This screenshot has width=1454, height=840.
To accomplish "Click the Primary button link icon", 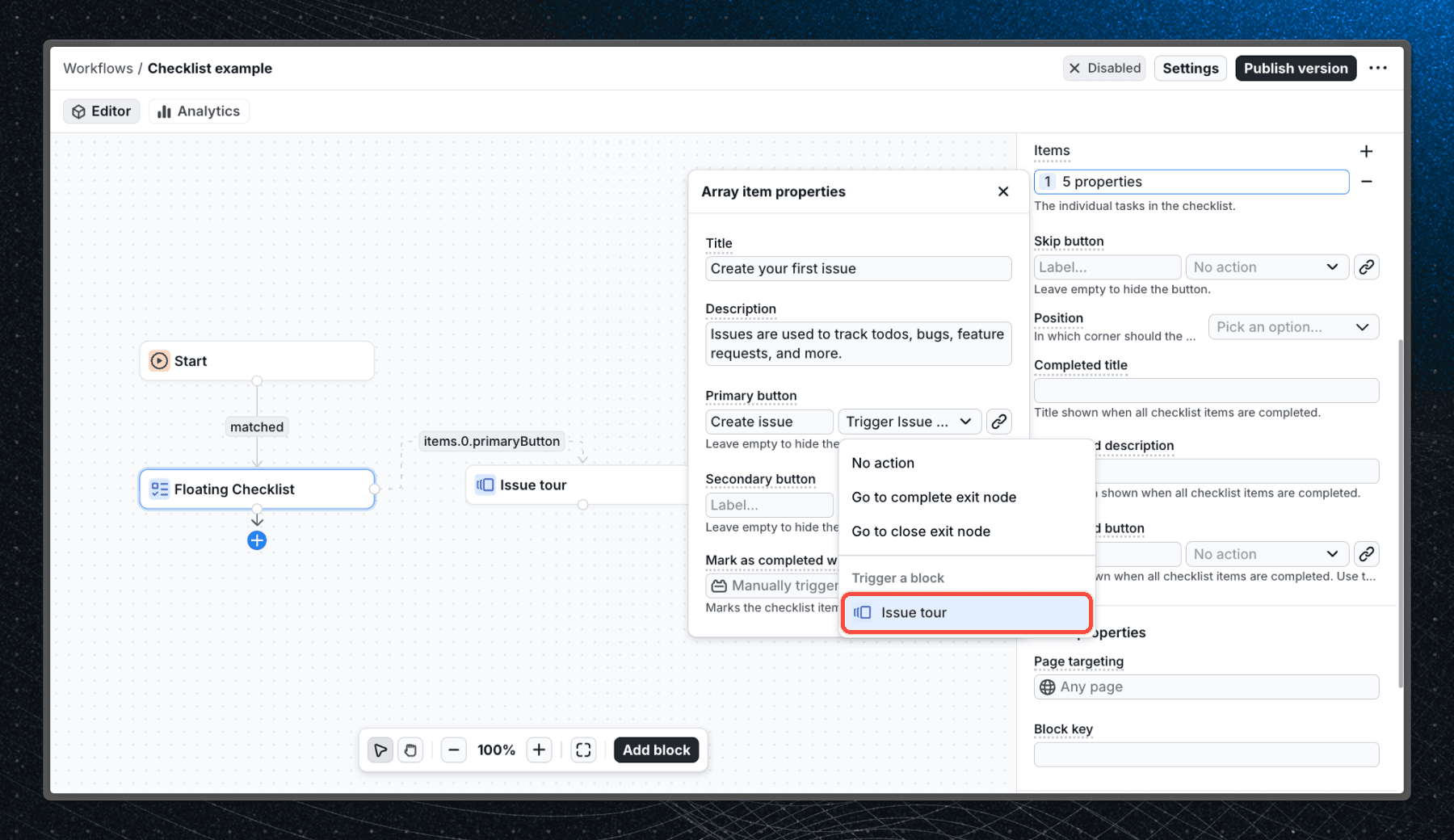I will [x=999, y=422].
